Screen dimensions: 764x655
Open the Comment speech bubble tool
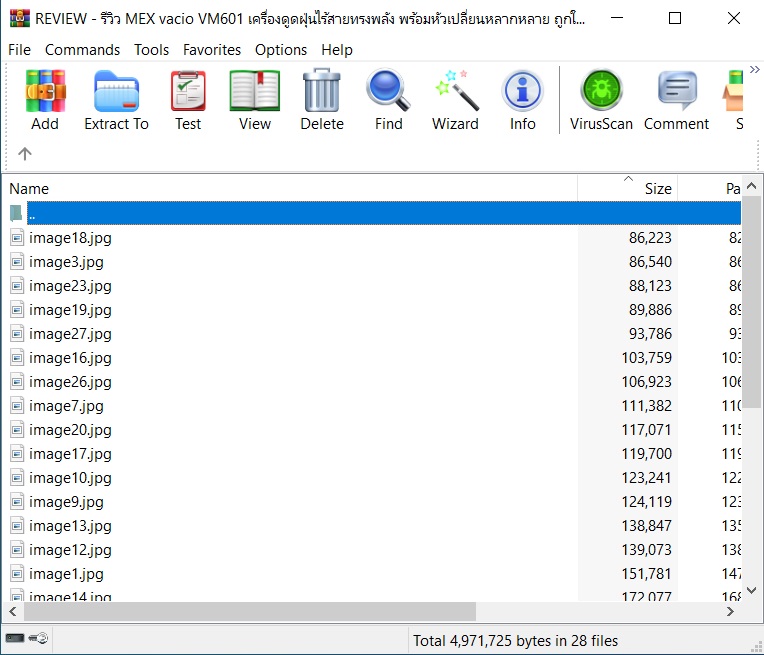coord(676,100)
